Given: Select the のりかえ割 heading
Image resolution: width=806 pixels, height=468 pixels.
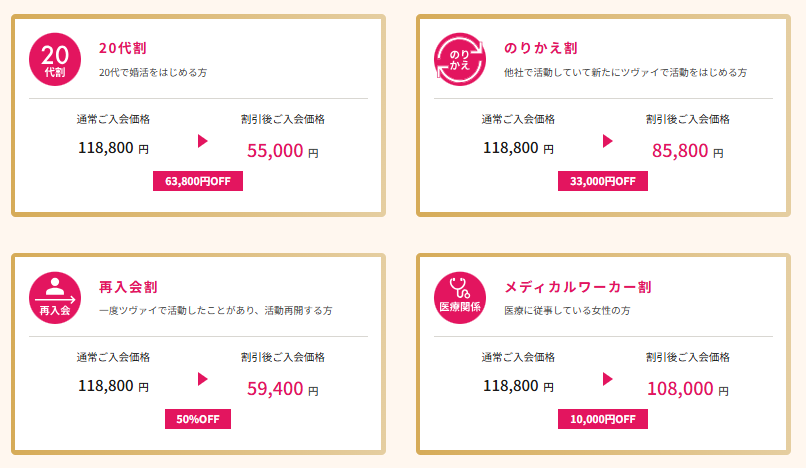Looking at the screenshot, I should point(541,48).
